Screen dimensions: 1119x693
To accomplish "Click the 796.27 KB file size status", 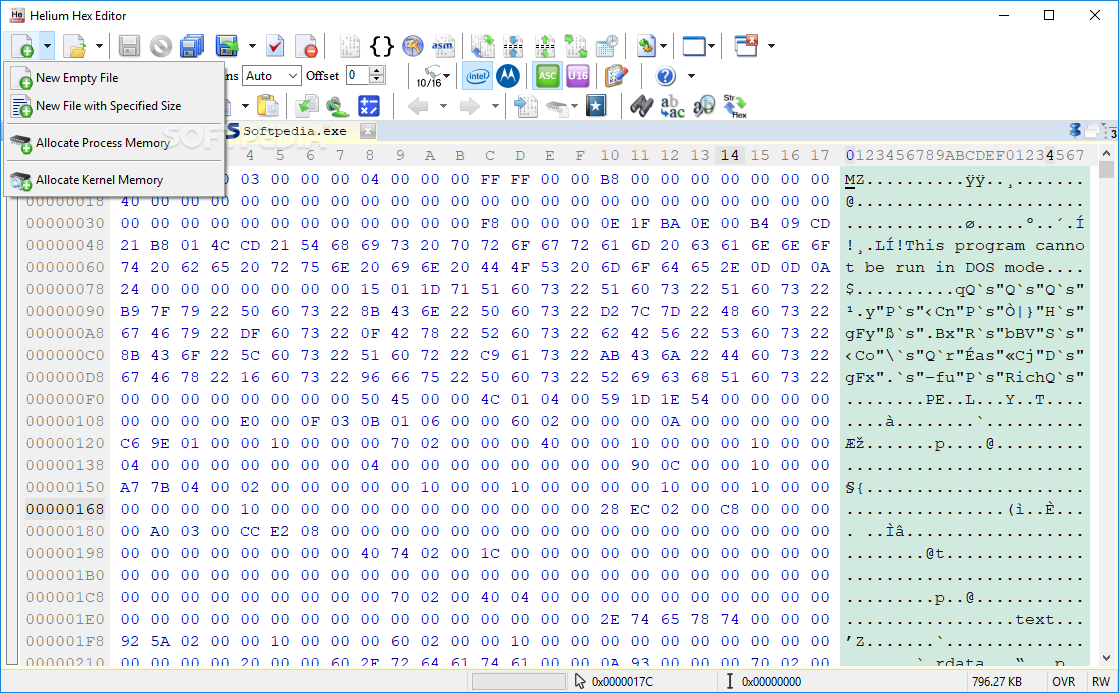I will [996, 682].
